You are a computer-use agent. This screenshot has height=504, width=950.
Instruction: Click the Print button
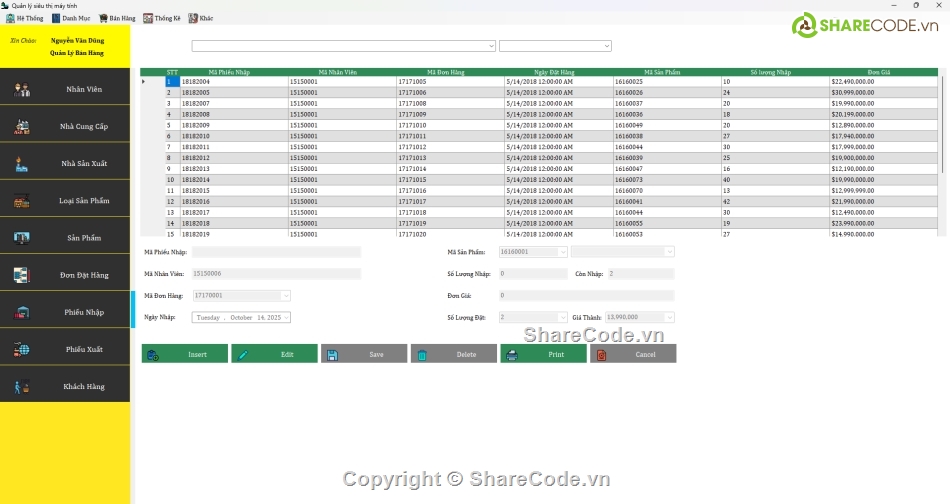pyautogui.click(x=543, y=354)
